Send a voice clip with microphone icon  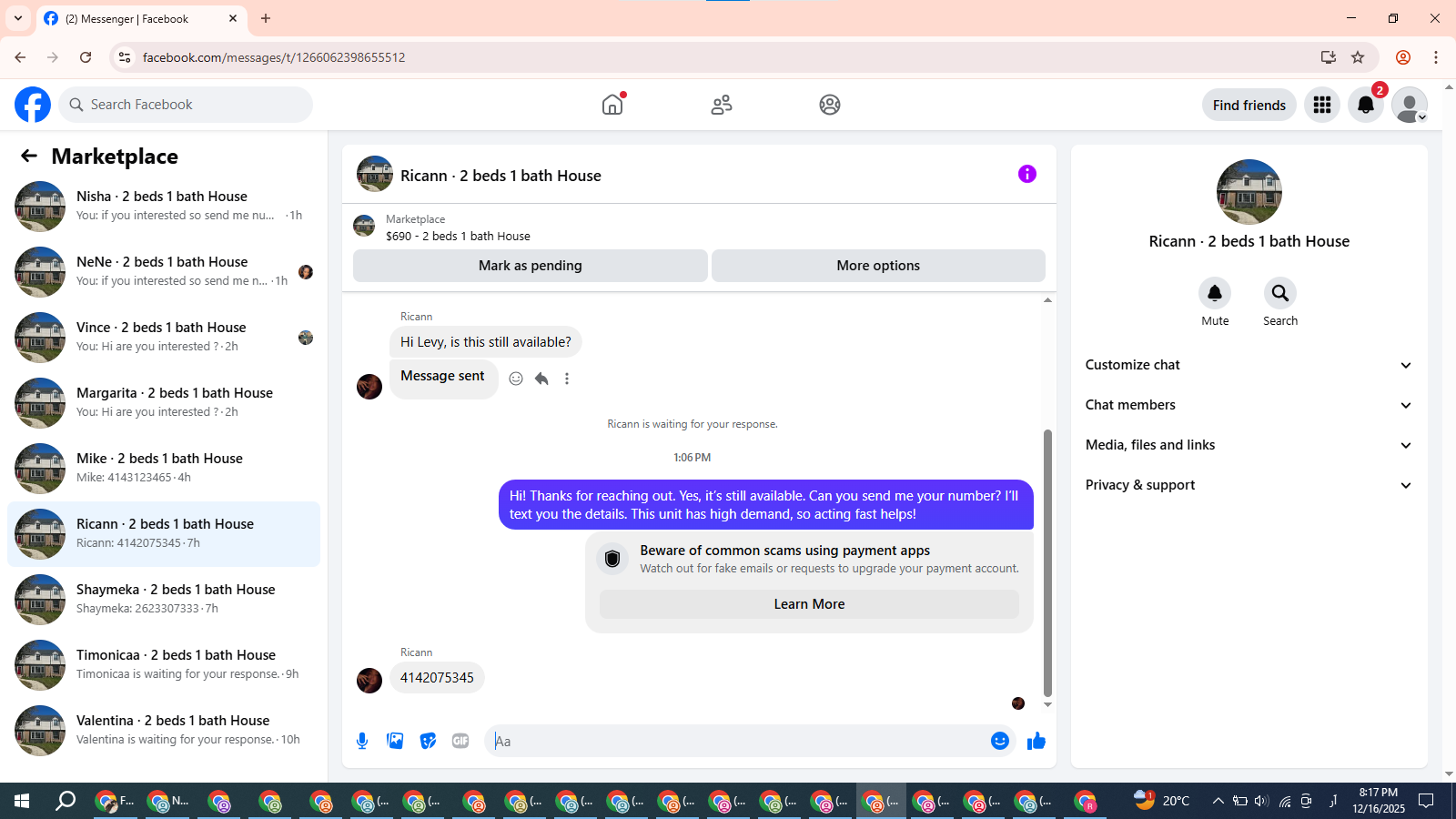[362, 741]
